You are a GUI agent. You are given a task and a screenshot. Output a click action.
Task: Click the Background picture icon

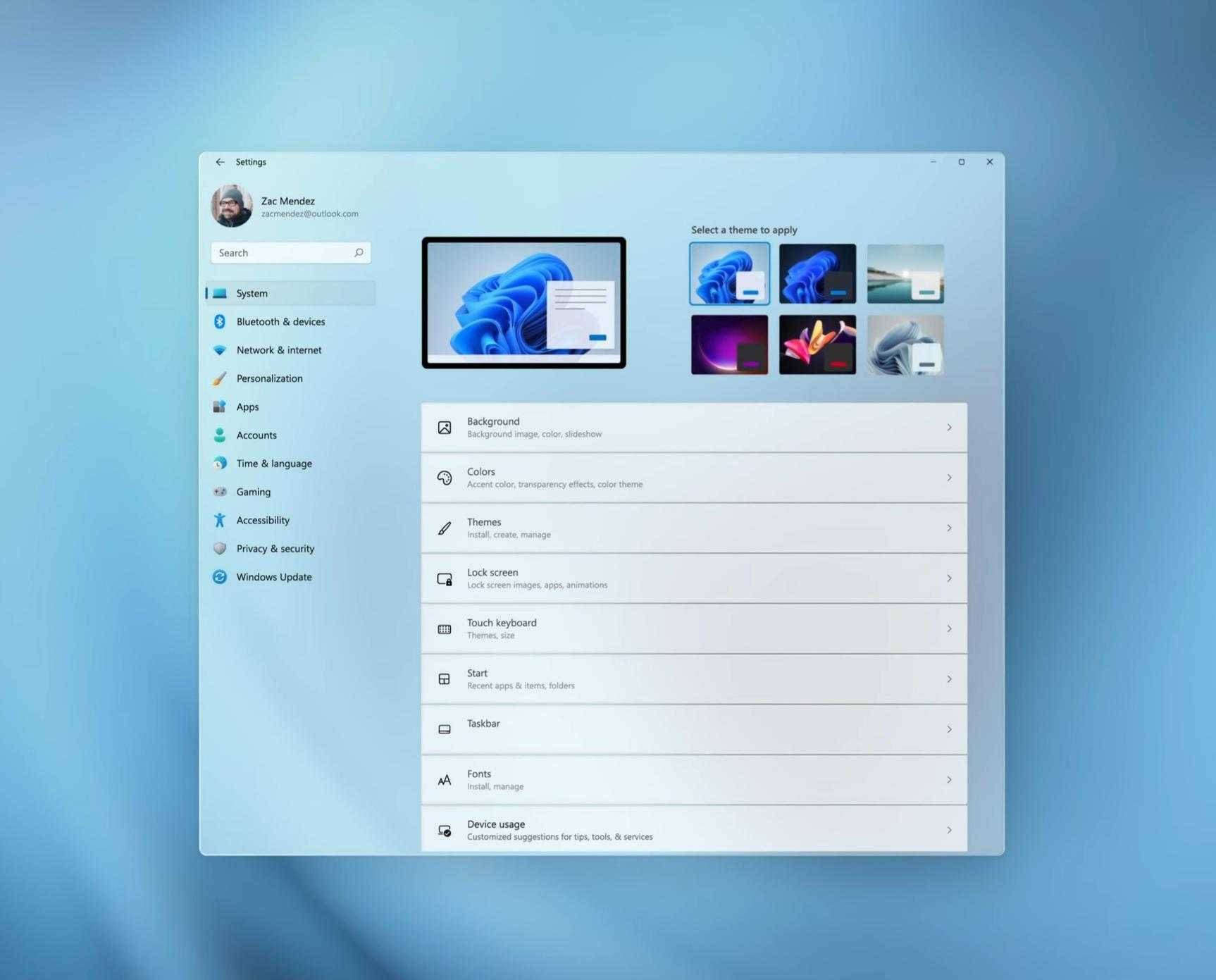(445, 428)
